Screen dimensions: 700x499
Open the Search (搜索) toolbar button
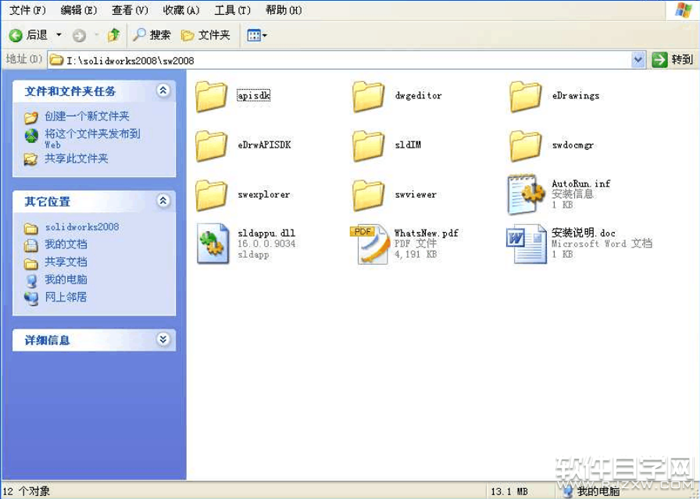point(152,35)
